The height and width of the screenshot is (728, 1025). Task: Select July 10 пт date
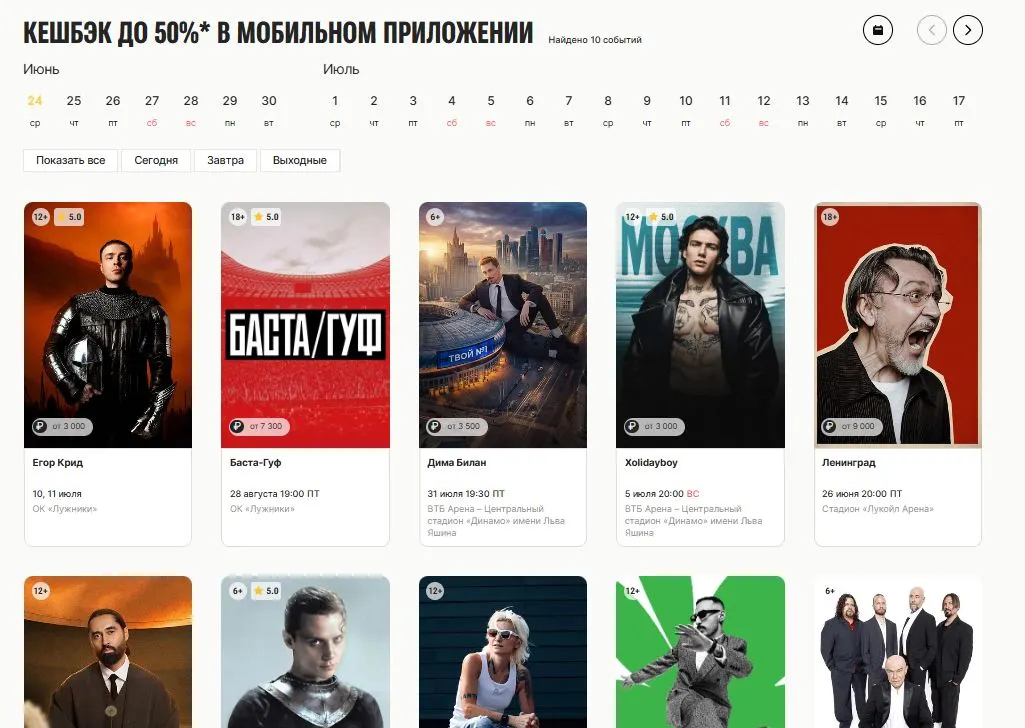click(x=686, y=110)
